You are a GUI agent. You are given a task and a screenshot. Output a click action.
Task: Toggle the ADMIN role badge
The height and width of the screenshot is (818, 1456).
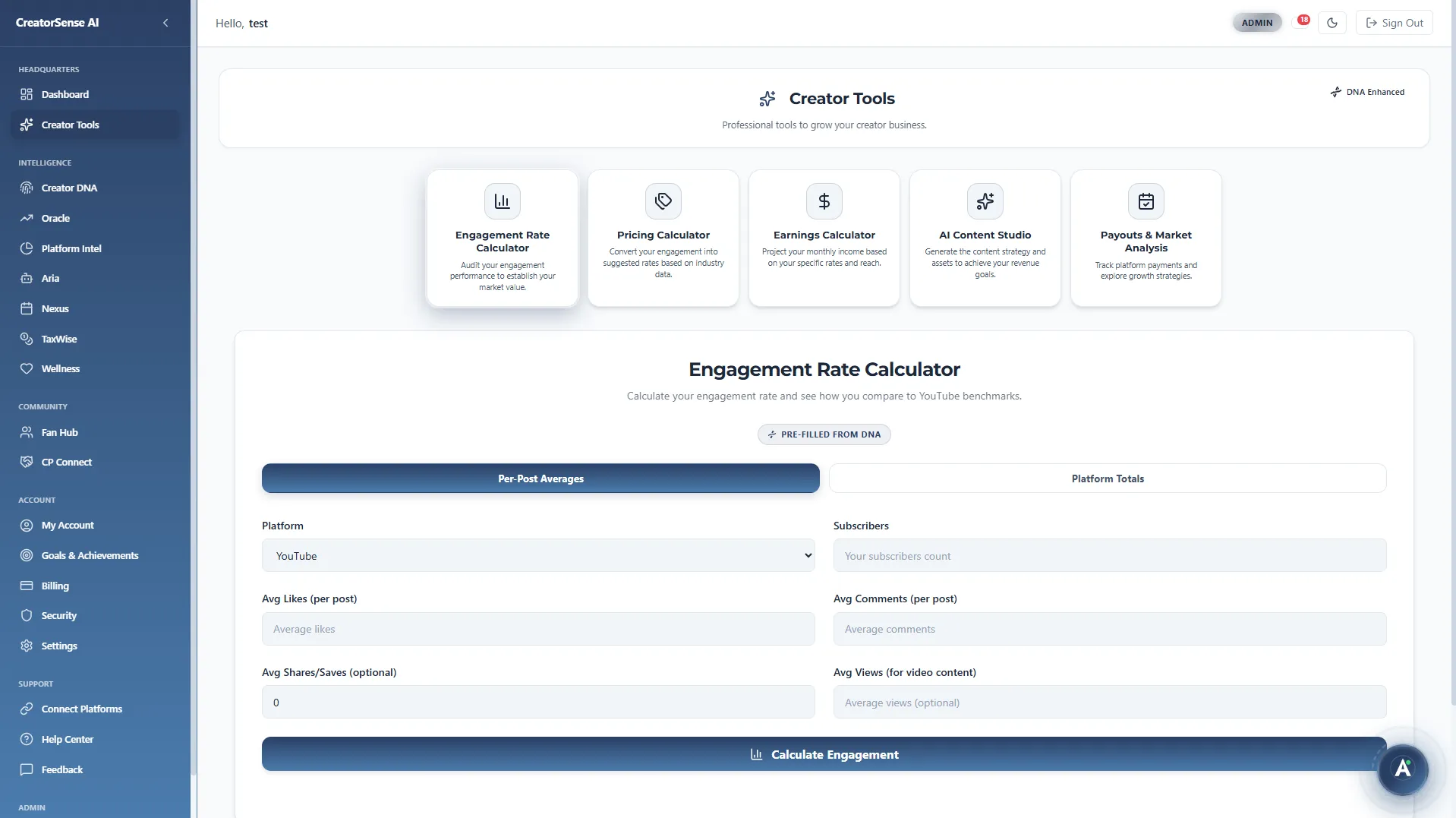point(1256,22)
